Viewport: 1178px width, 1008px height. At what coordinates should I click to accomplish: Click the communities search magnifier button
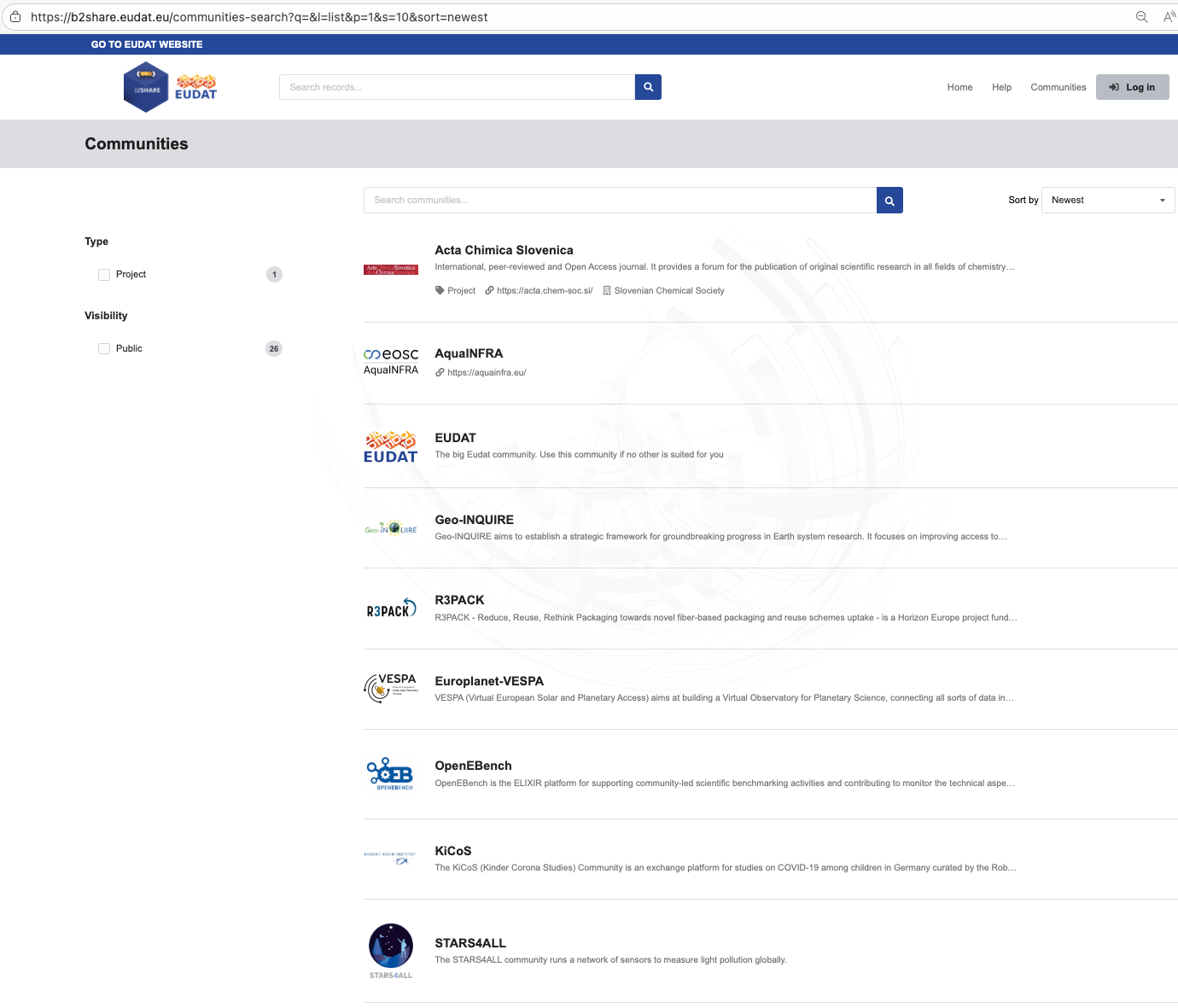[x=889, y=201]
